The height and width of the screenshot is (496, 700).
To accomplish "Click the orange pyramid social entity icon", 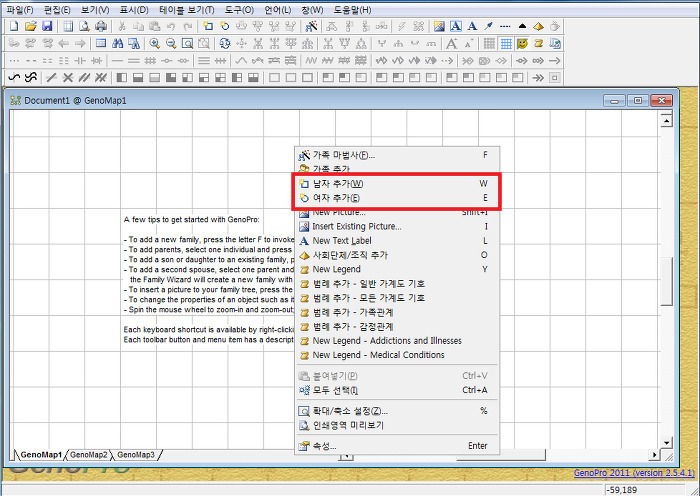I will point(538,26).
